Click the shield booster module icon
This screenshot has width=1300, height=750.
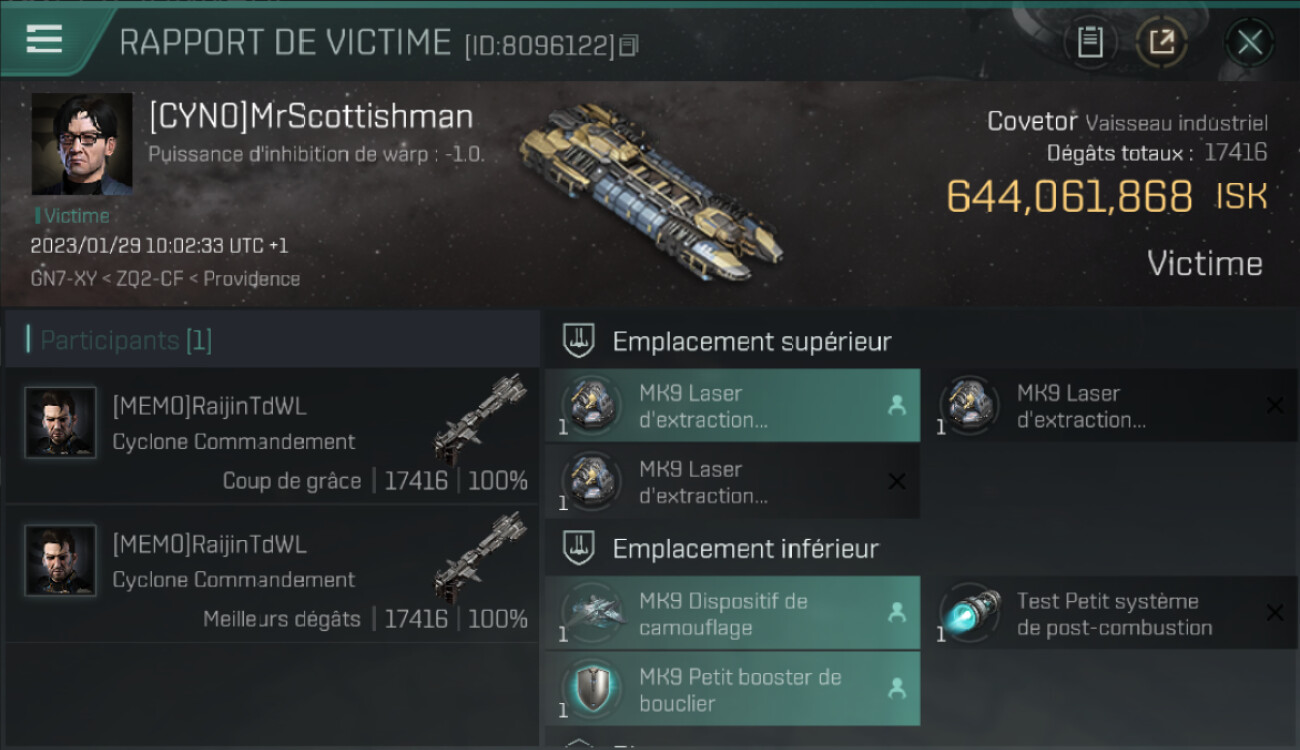pos(592,689)
